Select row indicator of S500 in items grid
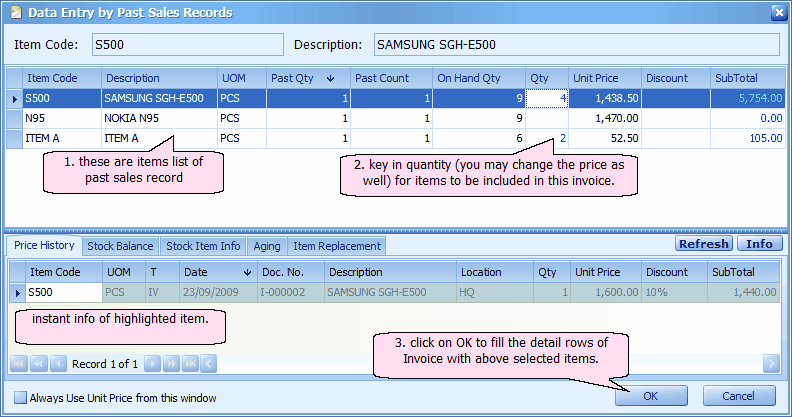Image resolution: width=792 pixels, height=417 pixels. pyautogui.click(x=14, y=98)
